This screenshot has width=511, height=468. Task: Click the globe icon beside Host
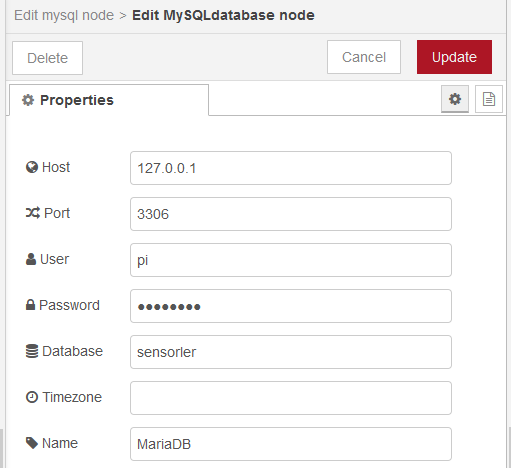[x=32, y=167]
